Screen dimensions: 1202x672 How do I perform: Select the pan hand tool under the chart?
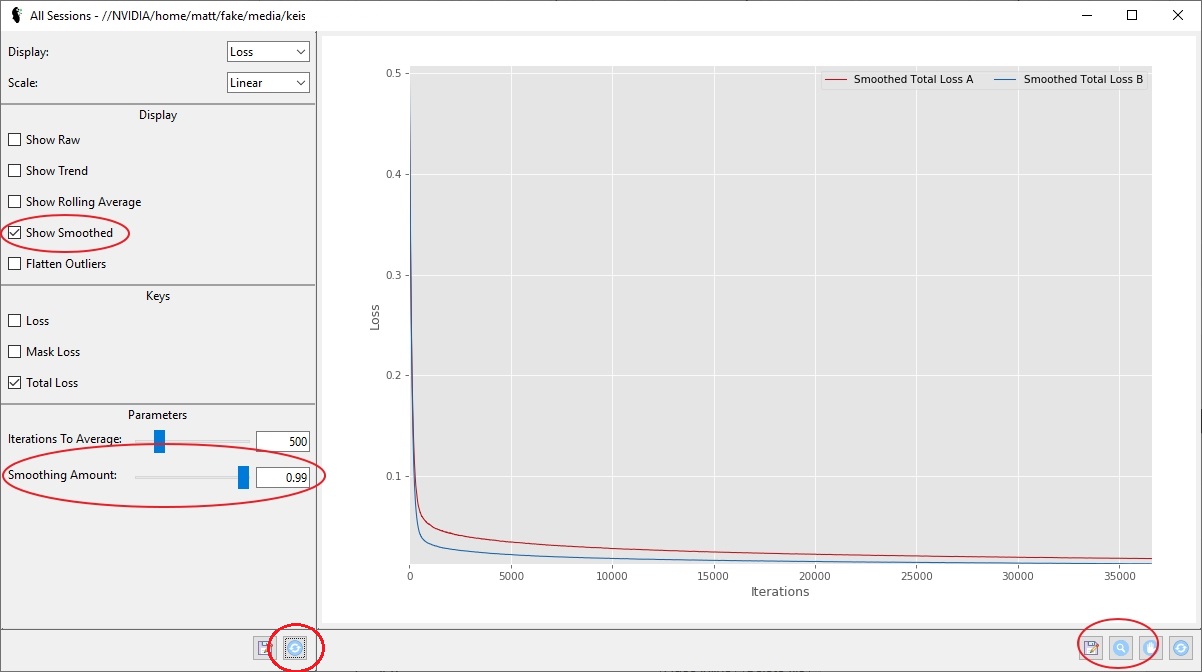[x=1151, y=648]
